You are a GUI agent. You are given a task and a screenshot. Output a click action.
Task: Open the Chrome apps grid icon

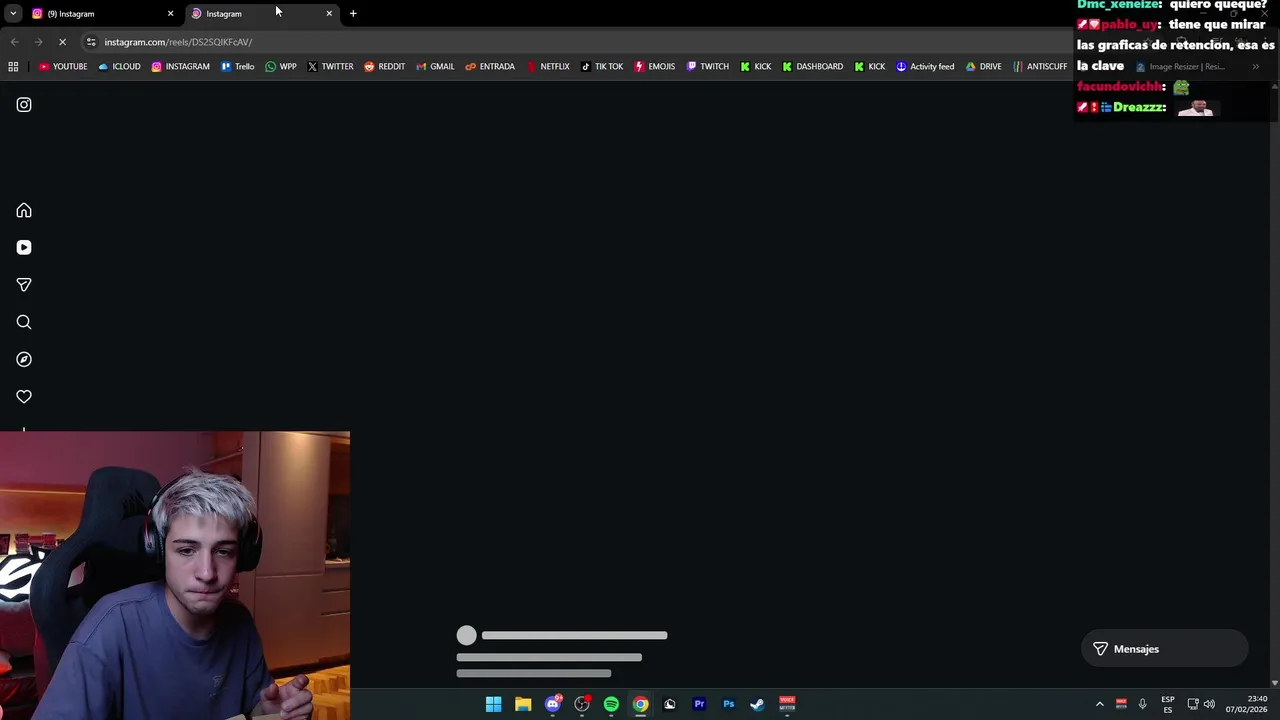[x=13, y=67]
